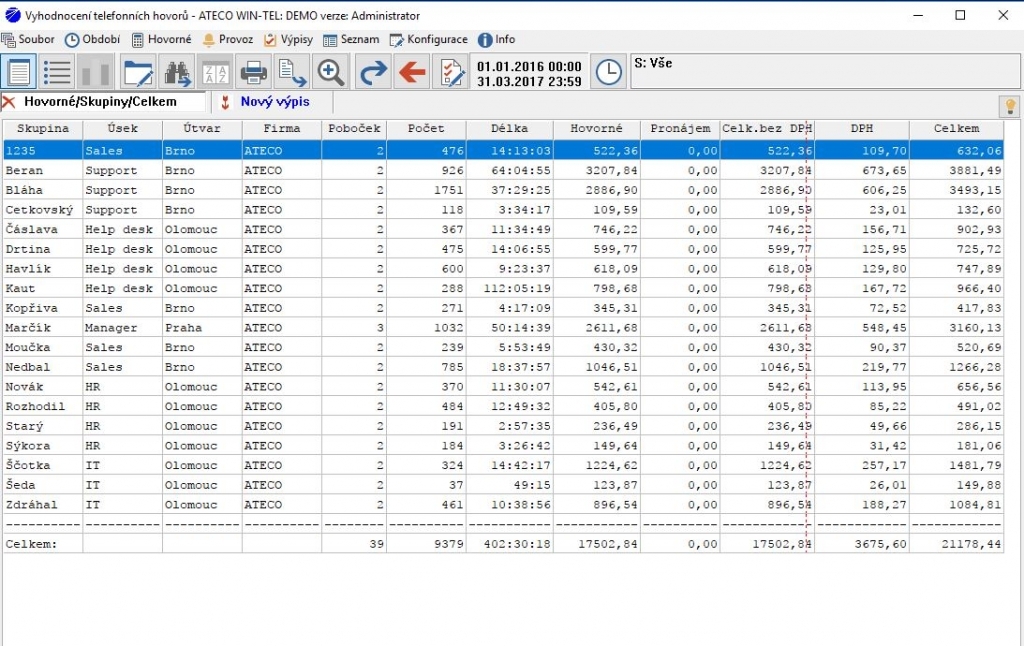Screen dimensions: 1024x646
Task: Open the Soubor menu
Action: [x=28, y=39]
